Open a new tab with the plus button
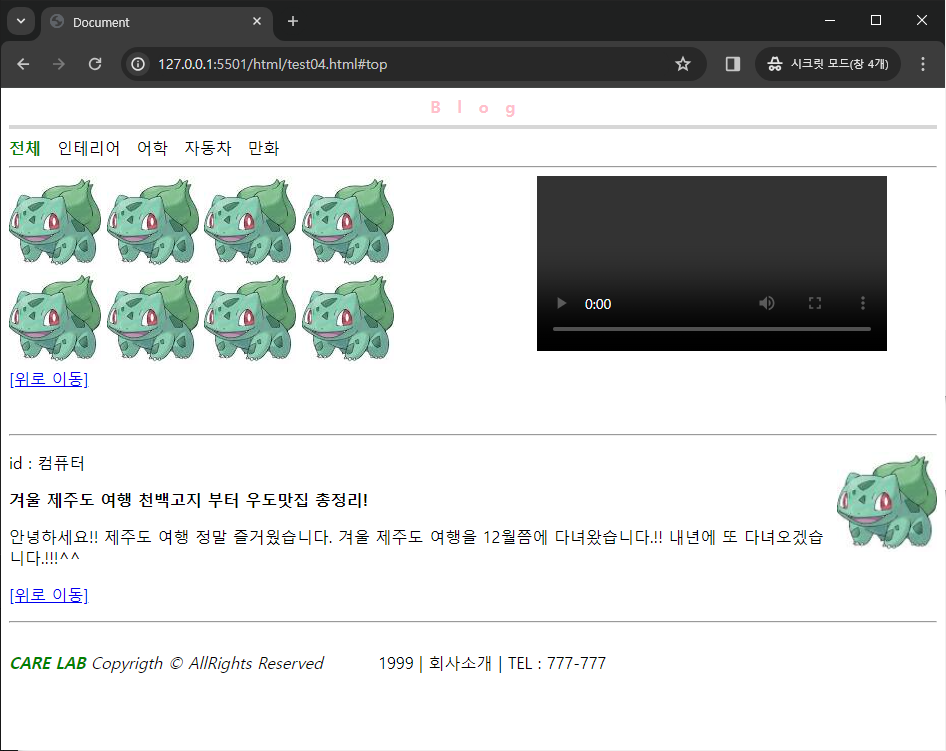The height and width of the screenshot is (751, 946). click(x=293, y=21)
